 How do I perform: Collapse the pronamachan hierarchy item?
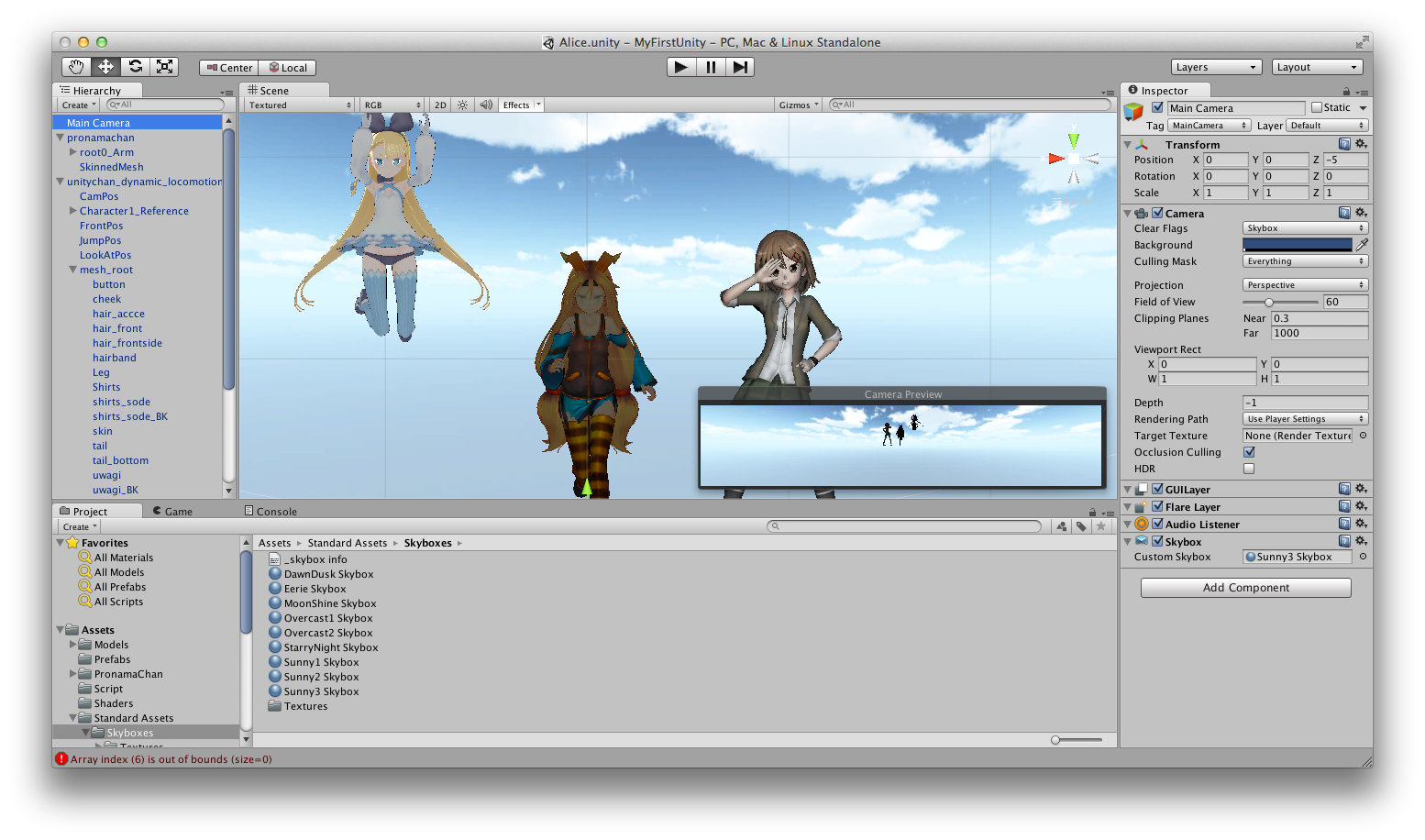pyautogui.click(x=61, y=138)
